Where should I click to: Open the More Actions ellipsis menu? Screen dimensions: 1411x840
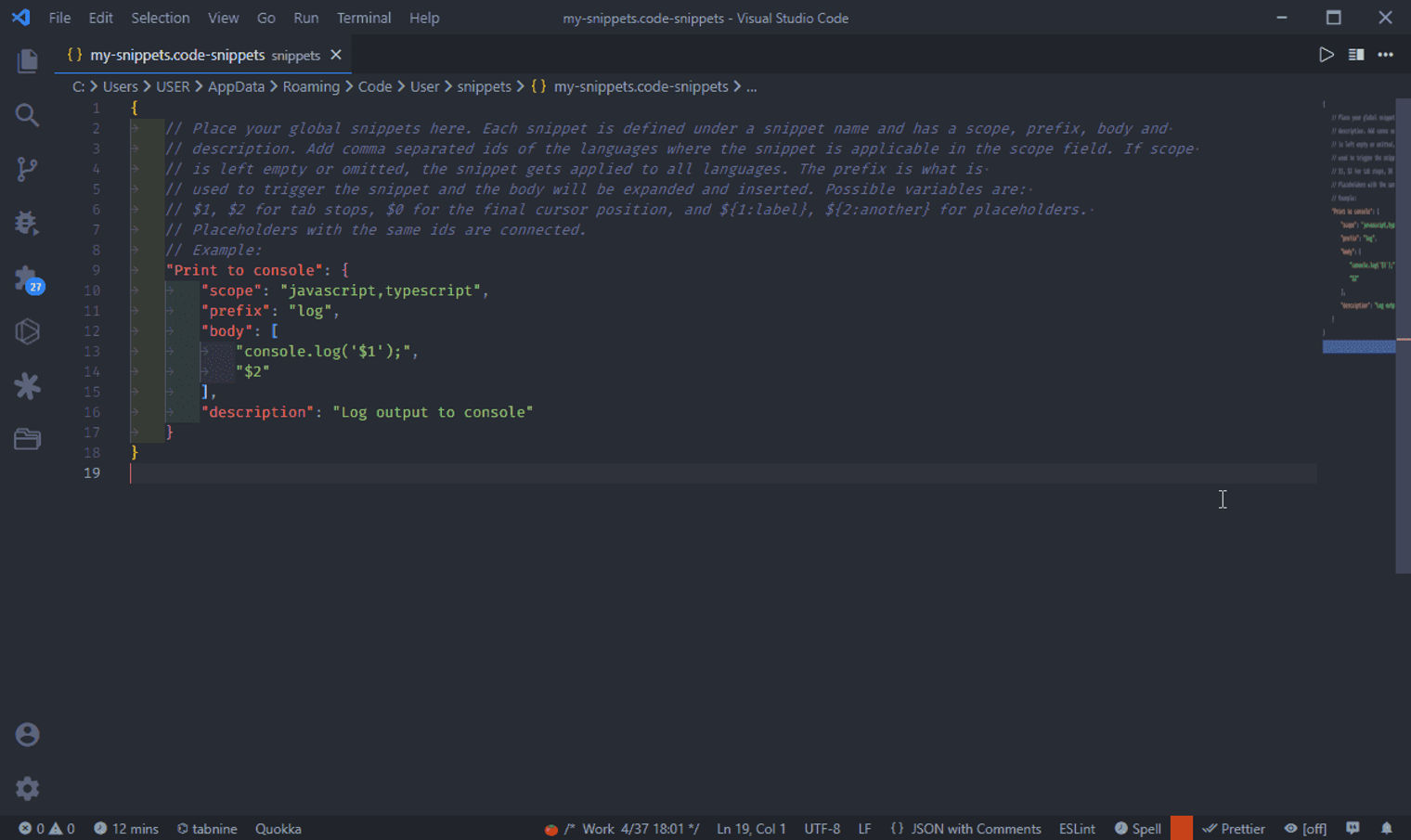point(1385,55)
